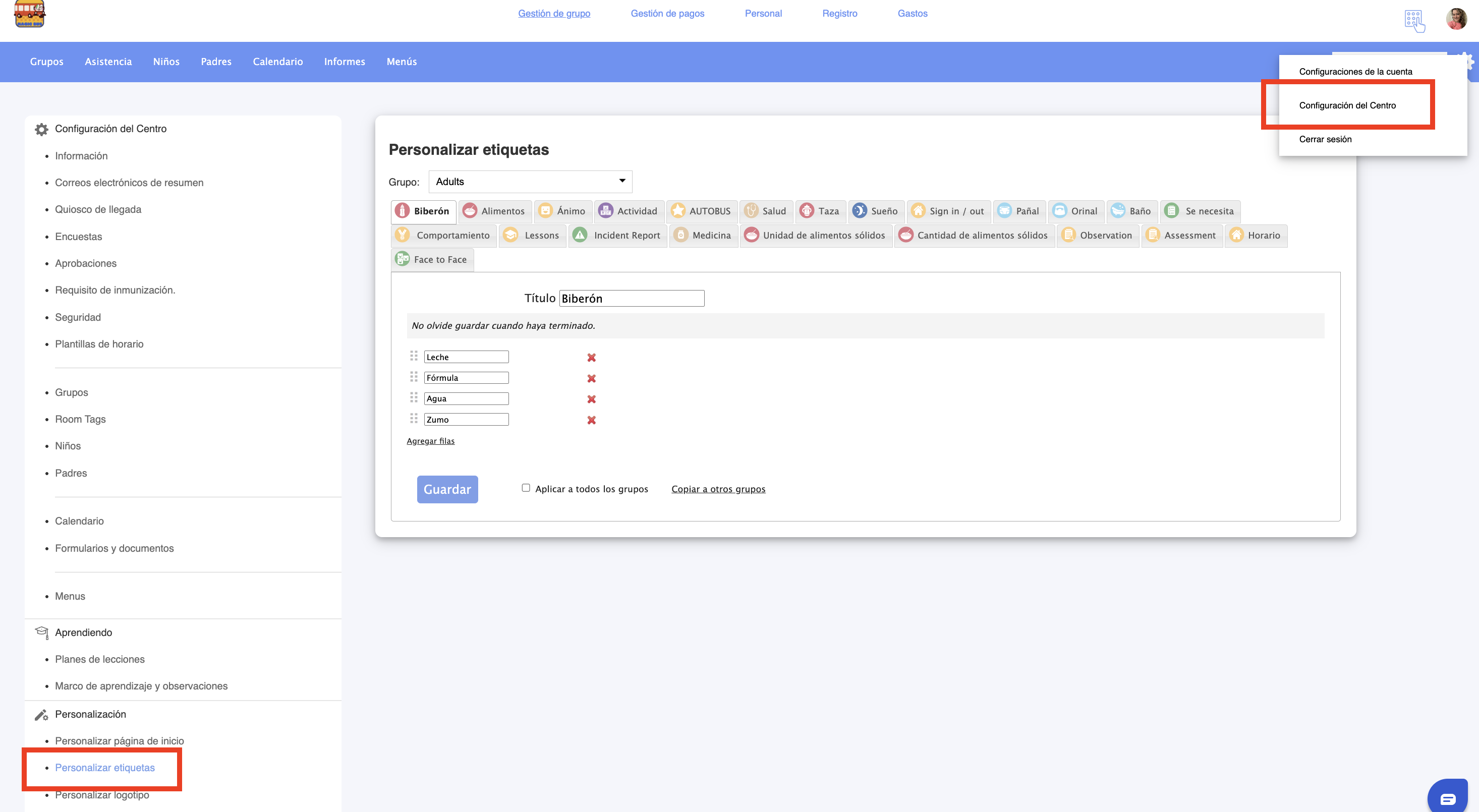Screen dimensions: 1479x812
Task: Click the user profile avatar photo
Action: coord(1456,19)
